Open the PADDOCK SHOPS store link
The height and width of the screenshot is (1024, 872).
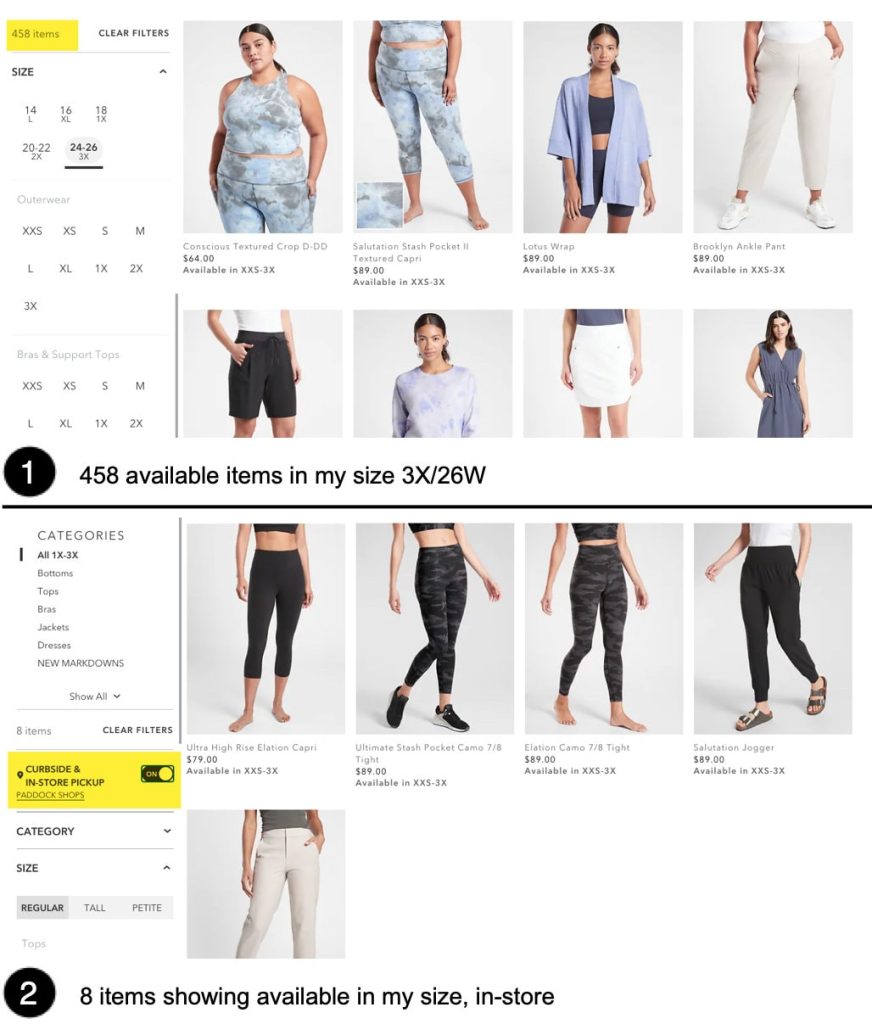pyautogui.click(x=50, y=795)
